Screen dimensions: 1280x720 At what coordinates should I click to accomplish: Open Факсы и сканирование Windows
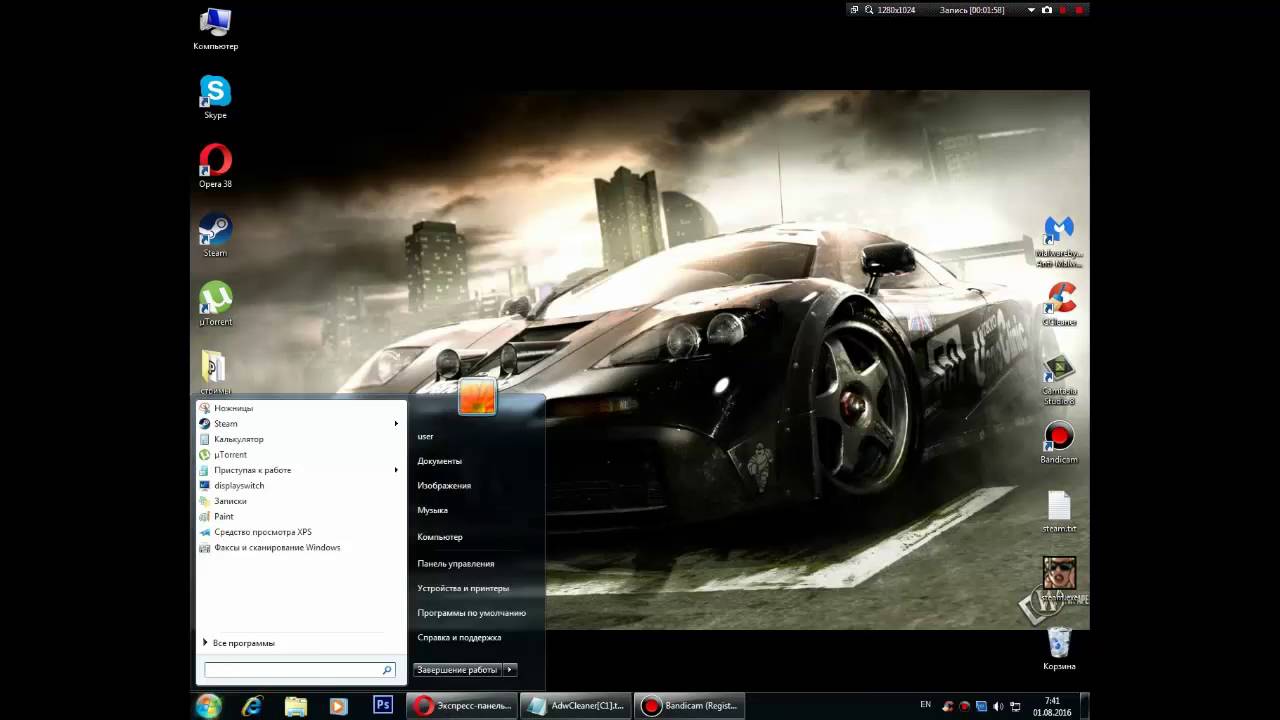coord(301,548)
